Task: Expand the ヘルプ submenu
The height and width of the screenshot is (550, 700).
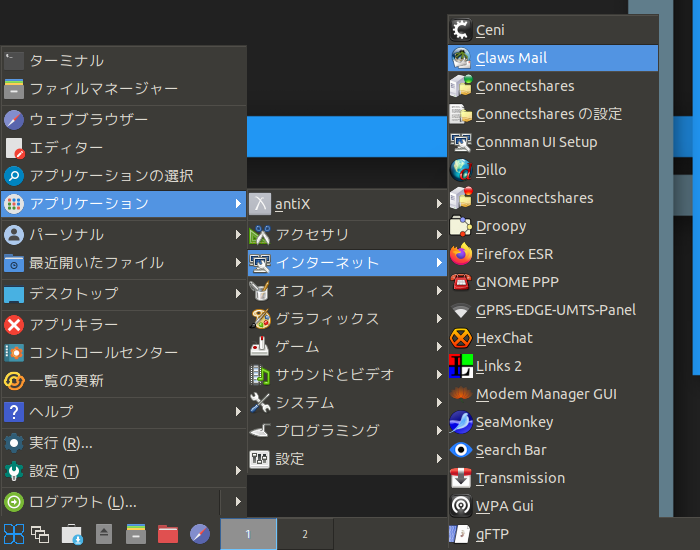Action: (x=124, y=412)
